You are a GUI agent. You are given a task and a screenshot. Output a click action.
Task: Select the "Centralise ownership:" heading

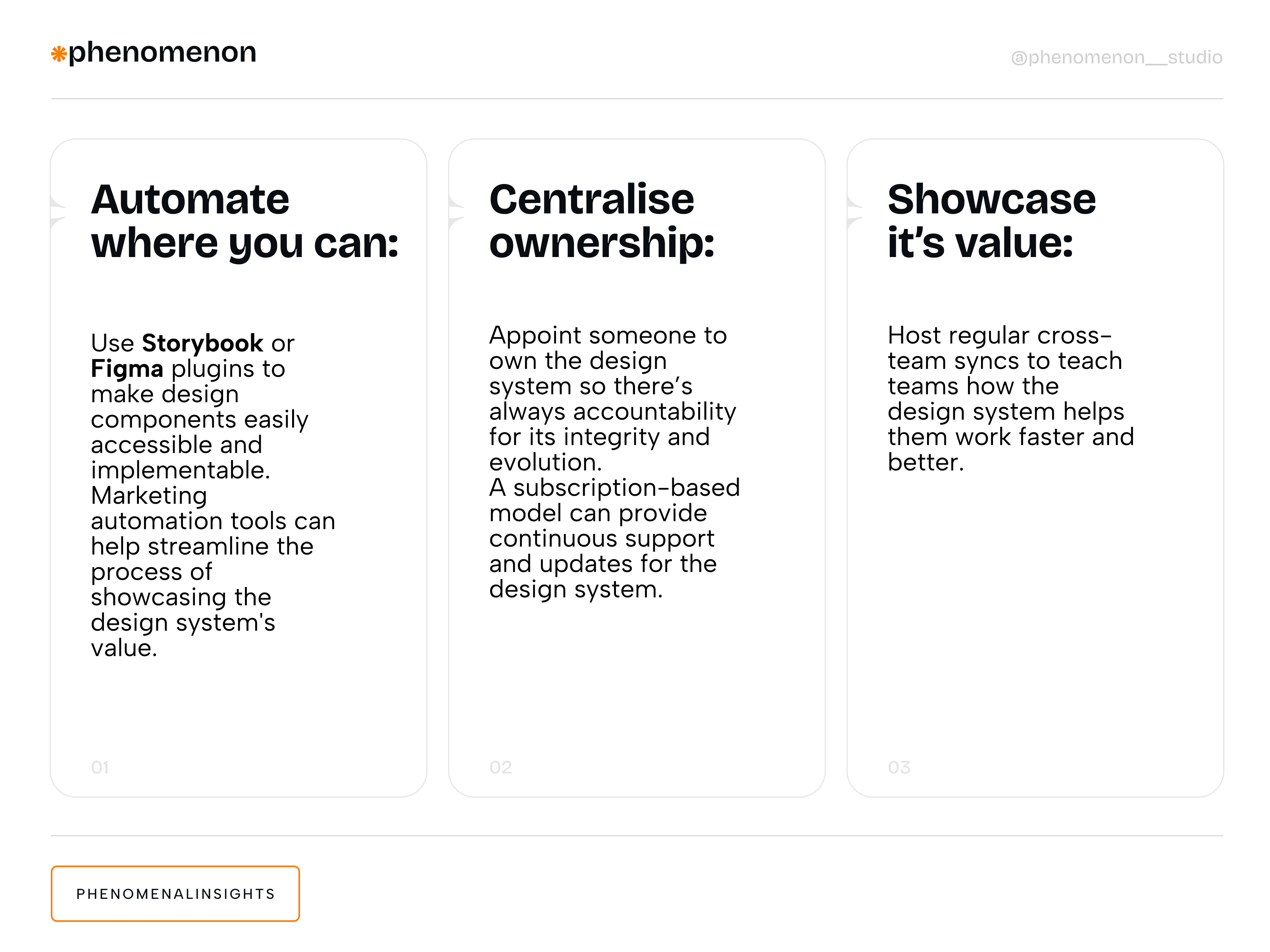(x=602, y=221)
